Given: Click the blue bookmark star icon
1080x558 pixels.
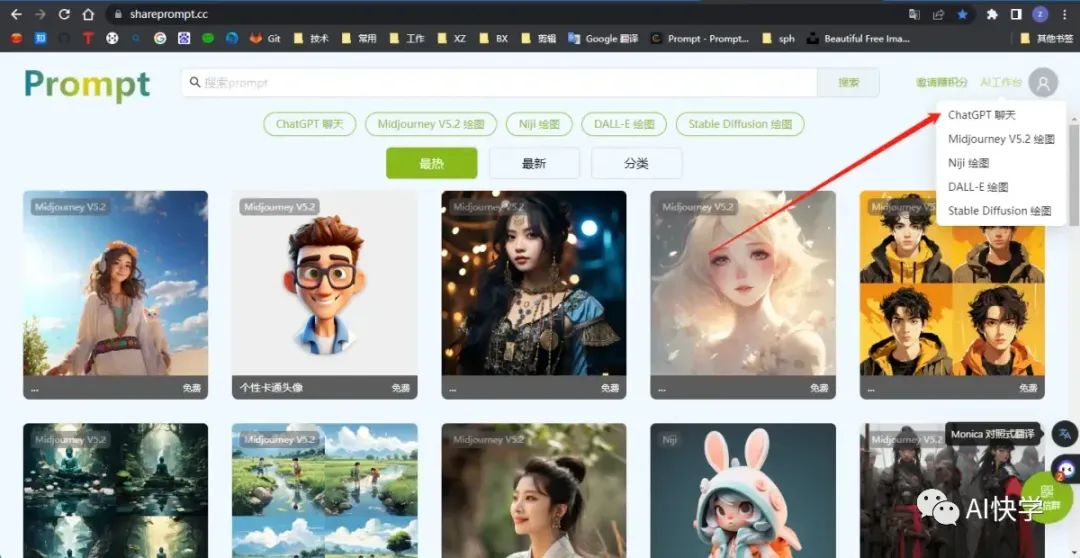Looking at the screenshot, I should [962, 14].
